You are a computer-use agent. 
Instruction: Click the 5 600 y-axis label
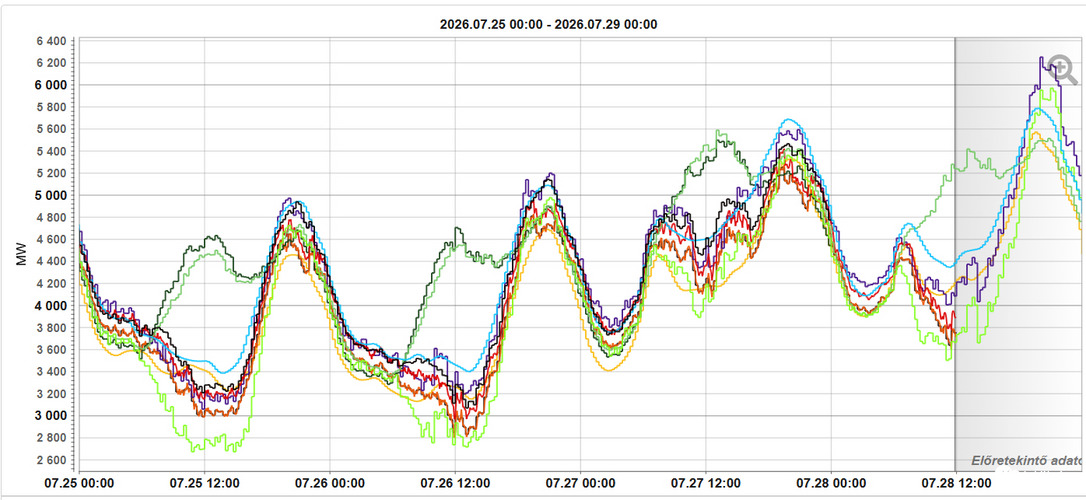51,129
